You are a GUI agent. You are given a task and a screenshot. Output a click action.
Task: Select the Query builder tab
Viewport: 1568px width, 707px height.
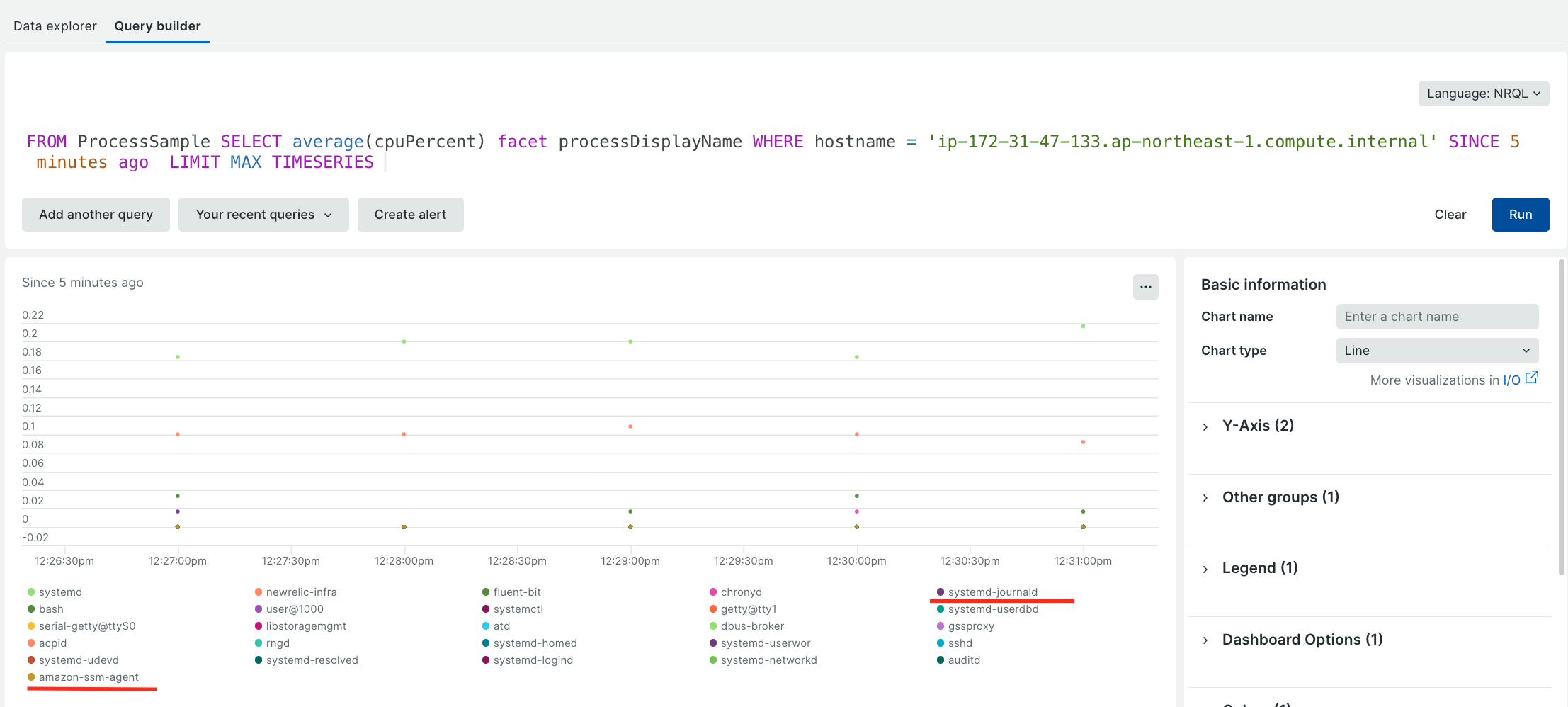(157, 26)
